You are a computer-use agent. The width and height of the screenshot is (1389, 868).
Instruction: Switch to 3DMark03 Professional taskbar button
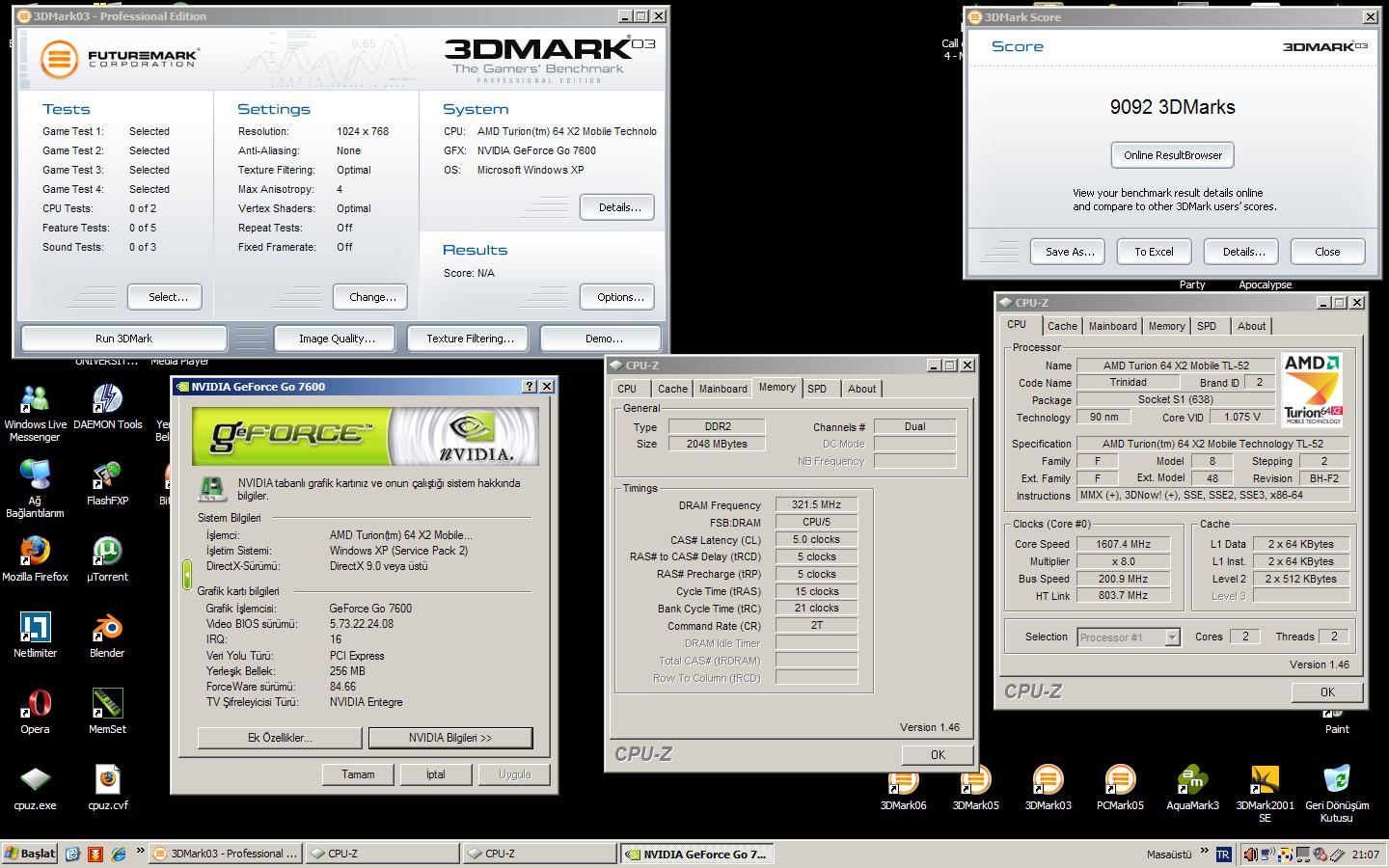226,854
